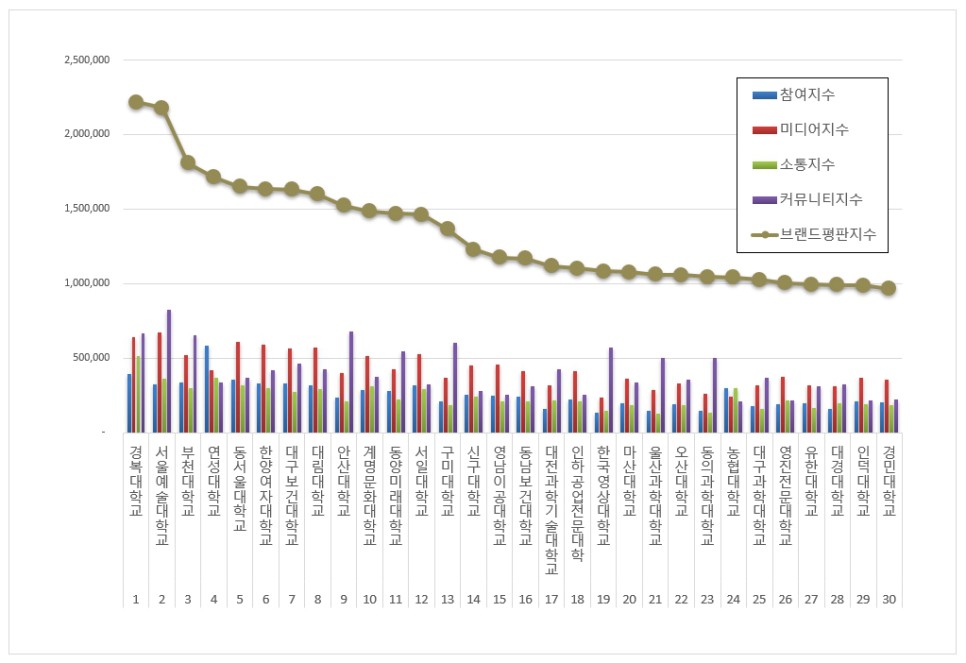Image resolution: width=966 pixels, height=663 pixels.
Task: Click rank number 1 below the chart
Action: [136, 600]
